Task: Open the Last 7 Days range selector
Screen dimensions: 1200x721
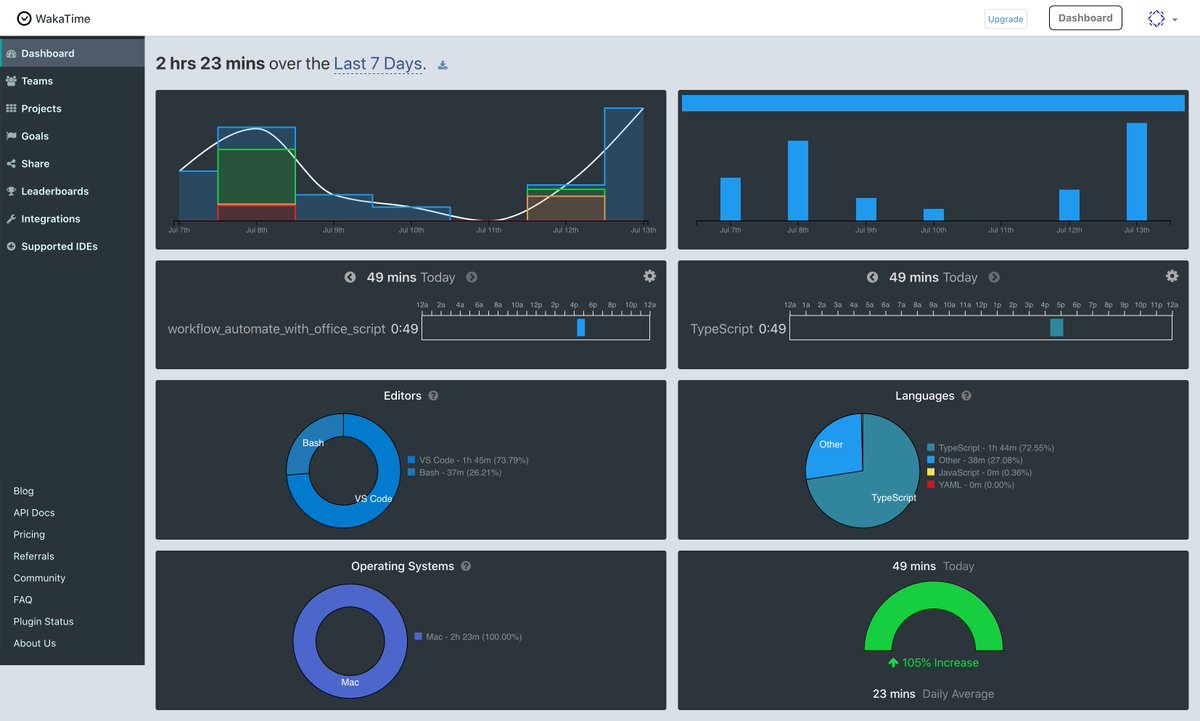Action: [379, 64]
